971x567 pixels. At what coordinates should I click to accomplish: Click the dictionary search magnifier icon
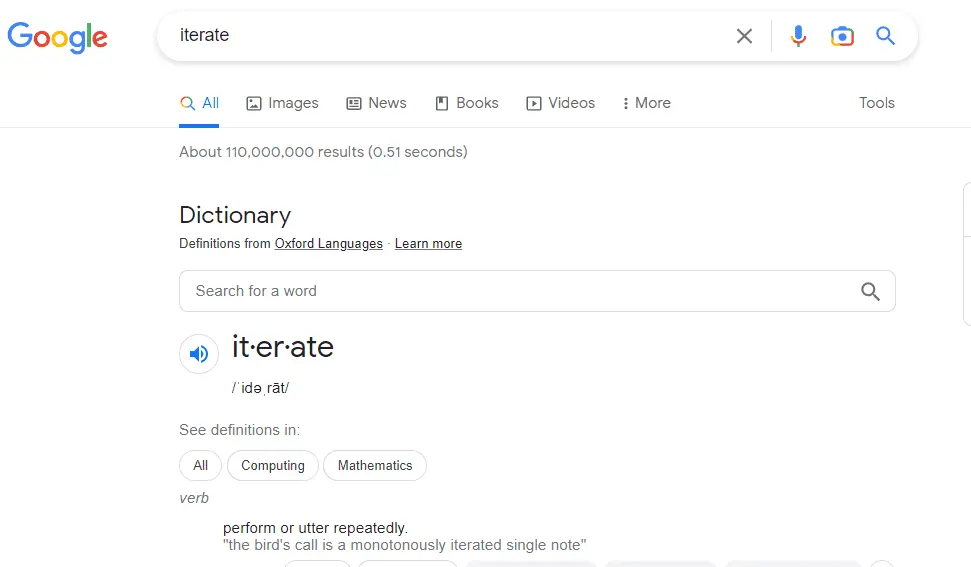[x=870, y=291]
